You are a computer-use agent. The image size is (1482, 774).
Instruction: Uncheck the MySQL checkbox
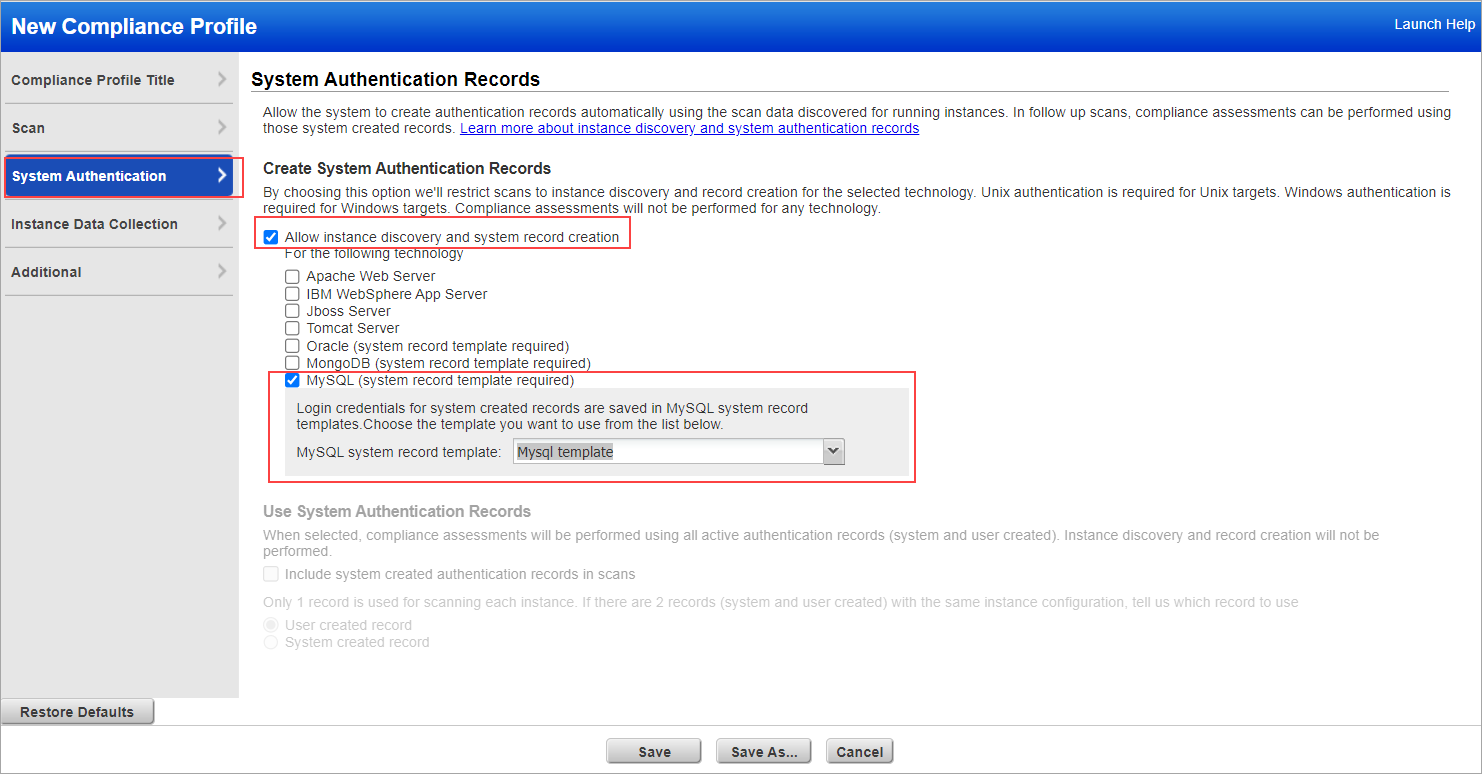point(292,380)
